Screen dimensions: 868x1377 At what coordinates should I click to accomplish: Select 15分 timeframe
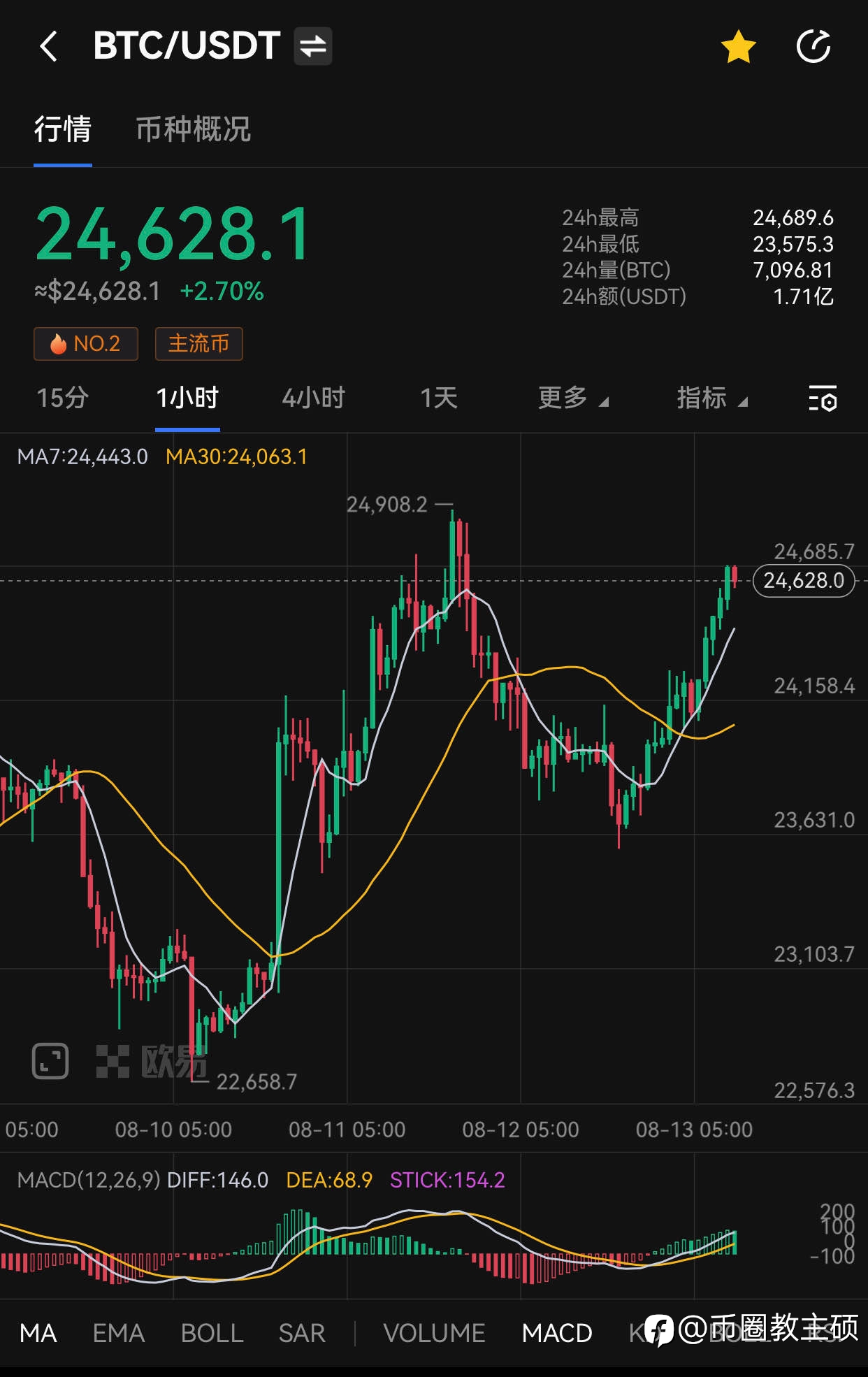pos(62,398)
